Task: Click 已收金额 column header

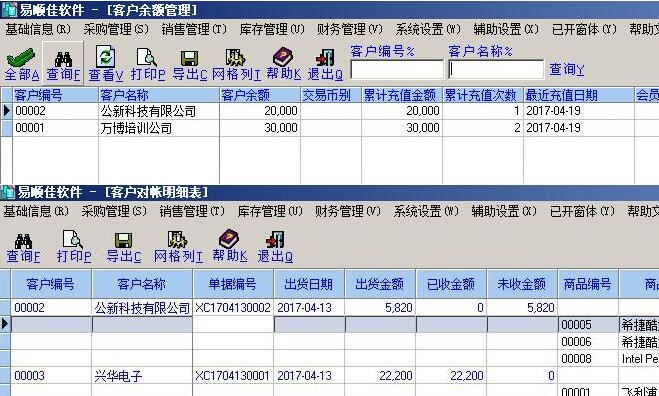Action: click(451, 284)
